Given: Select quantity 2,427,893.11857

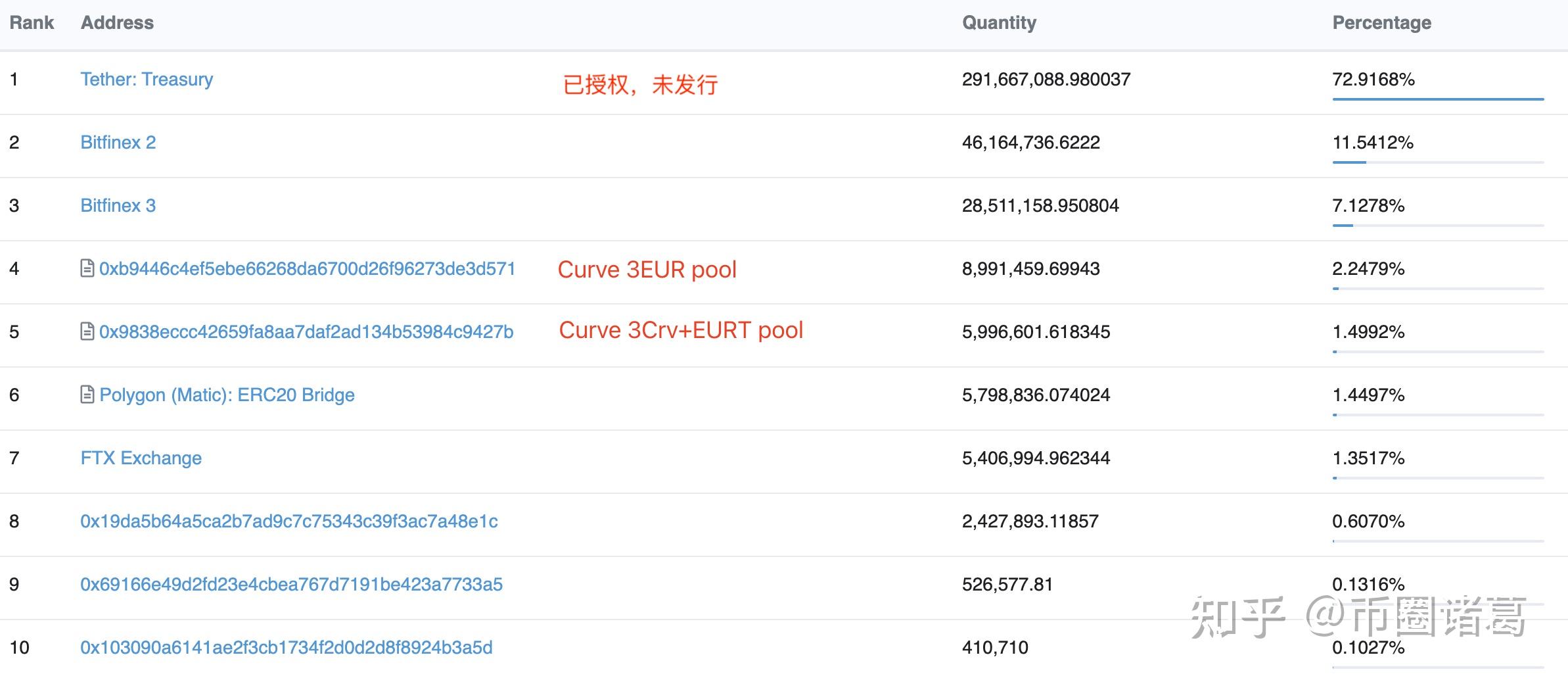Looking at the screenshot, I should click(x=1030, y=522).
